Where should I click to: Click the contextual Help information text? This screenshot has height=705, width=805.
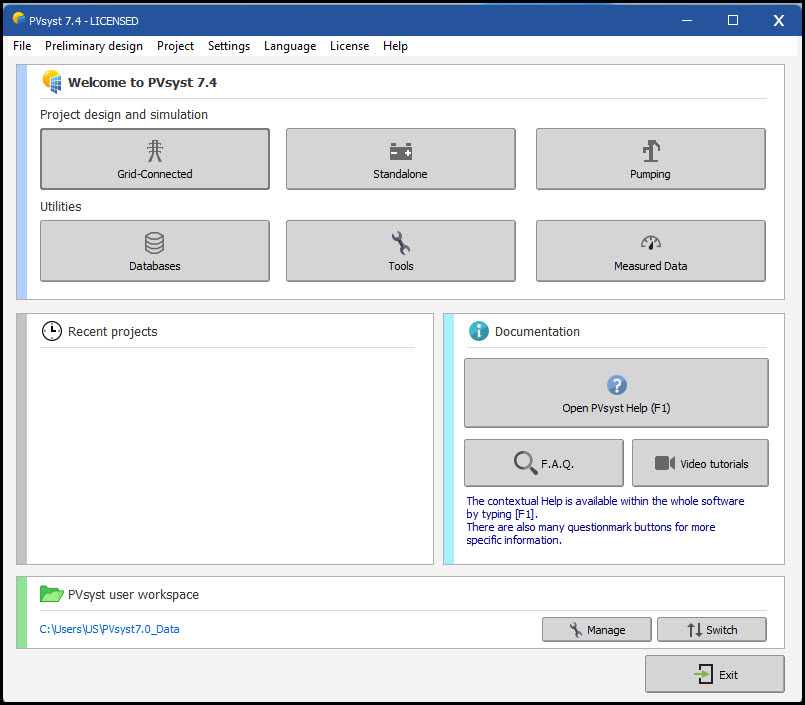(605, 520)
